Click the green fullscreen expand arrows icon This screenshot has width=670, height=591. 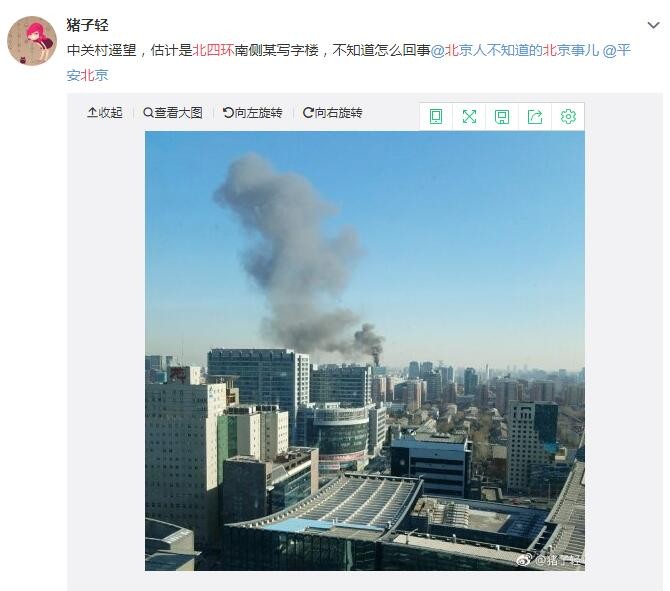pyautogui.click(x=469, y=116)
